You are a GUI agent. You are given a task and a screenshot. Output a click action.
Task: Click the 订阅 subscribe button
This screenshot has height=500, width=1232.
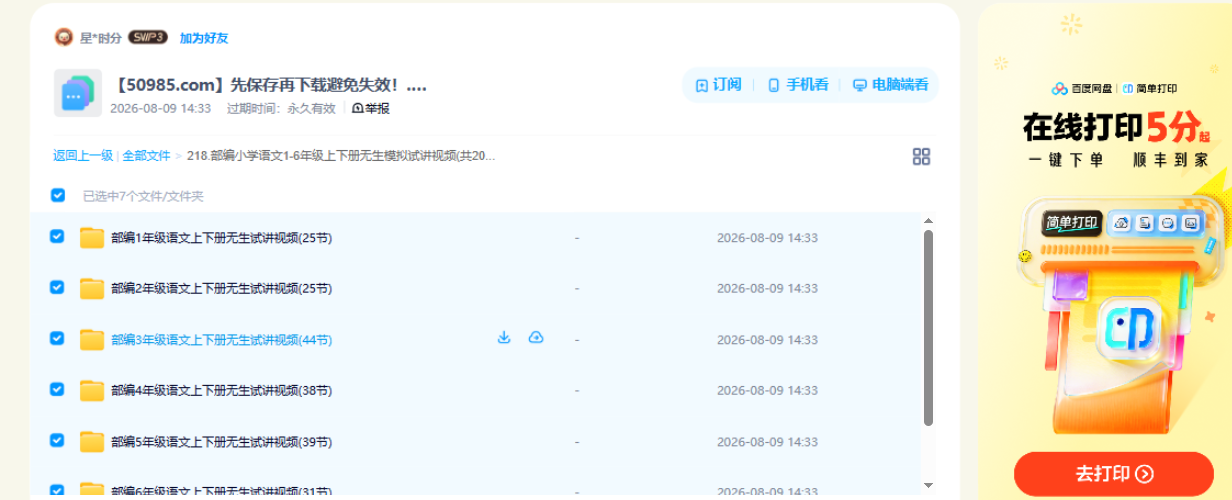click(719, 85)
